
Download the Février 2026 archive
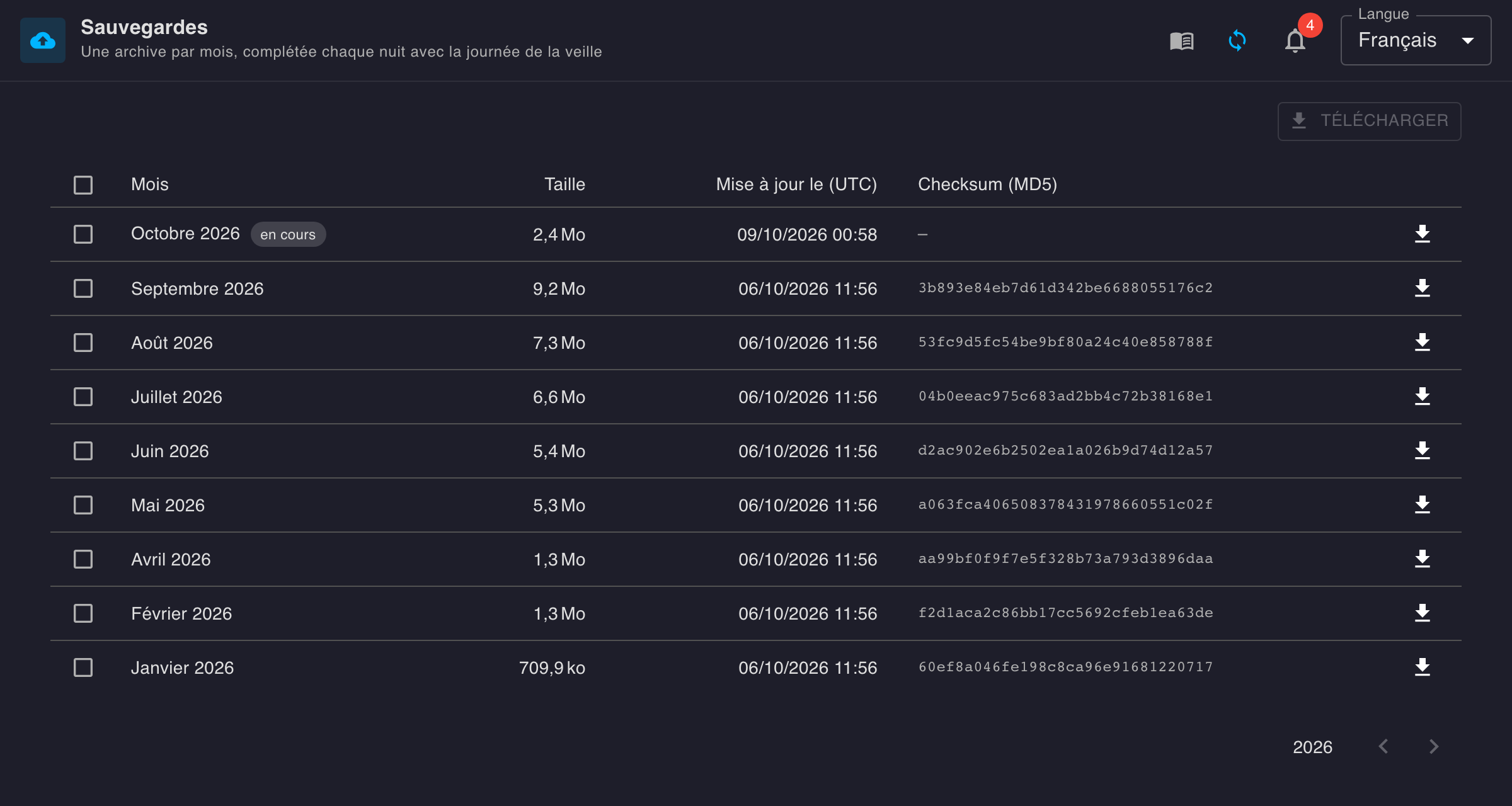click(1422, 613)
